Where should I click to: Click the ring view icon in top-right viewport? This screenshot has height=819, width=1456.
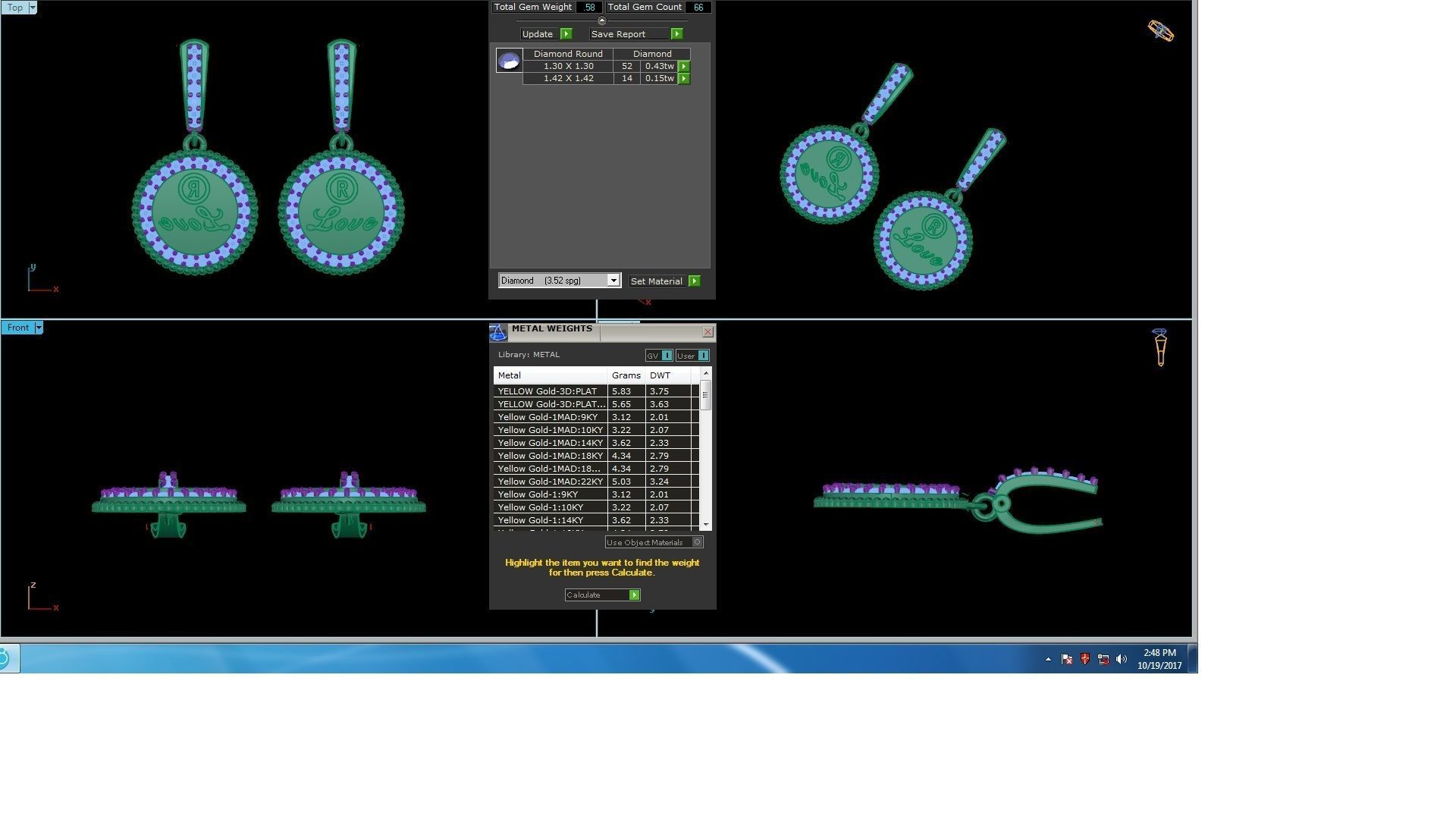pyautogui.click(x=1160, y=31)
